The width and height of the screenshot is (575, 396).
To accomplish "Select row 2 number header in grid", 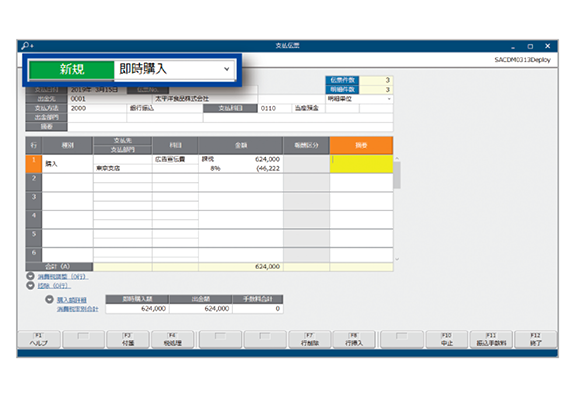I will tap(34, 182).
